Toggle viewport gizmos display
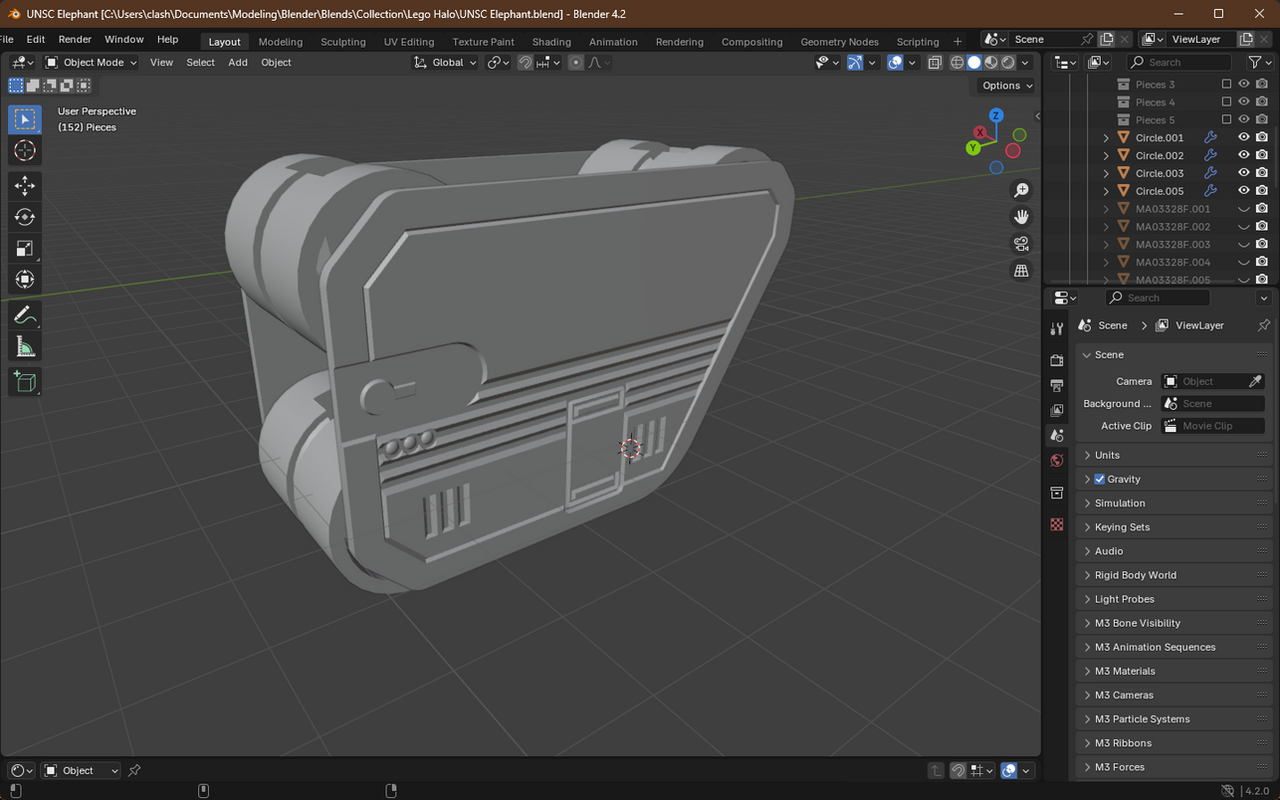Screen dimensions: 1280x800 point(856,62)
